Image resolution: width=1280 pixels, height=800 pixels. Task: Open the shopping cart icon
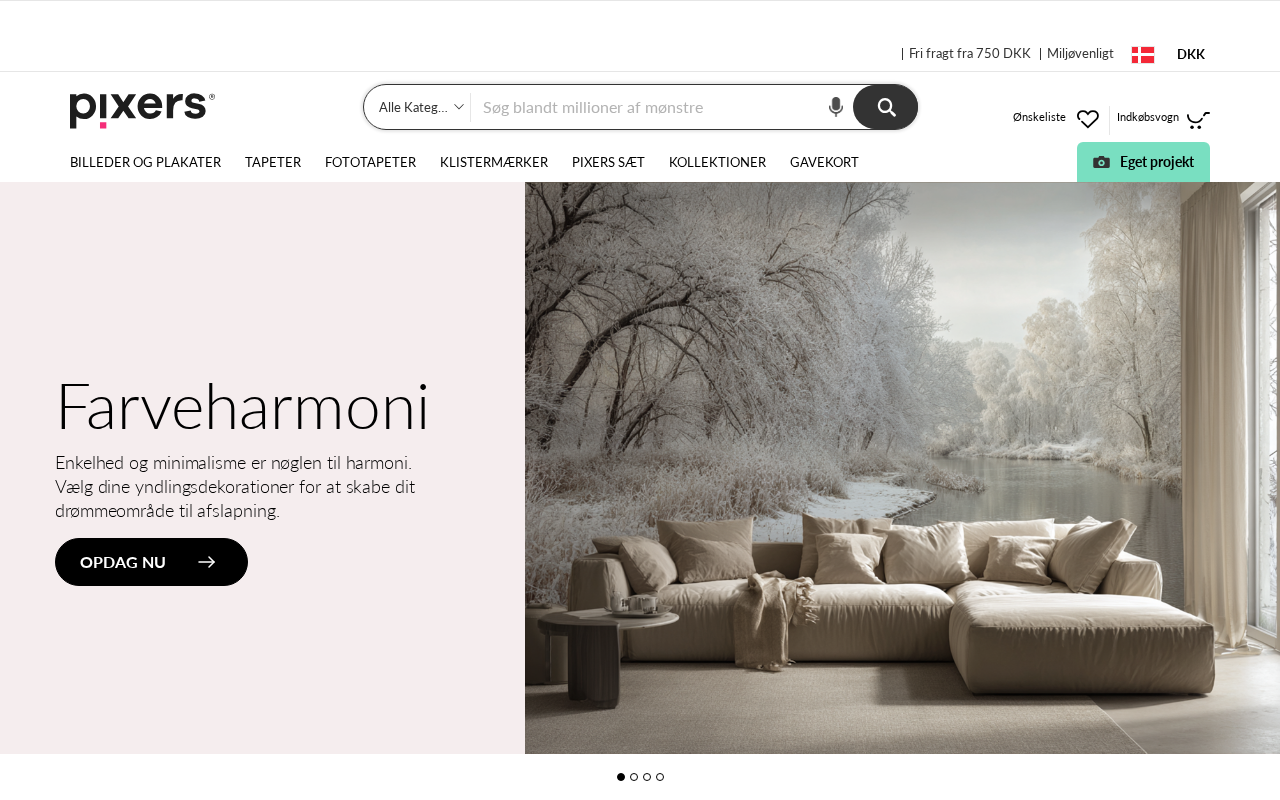1198,119
